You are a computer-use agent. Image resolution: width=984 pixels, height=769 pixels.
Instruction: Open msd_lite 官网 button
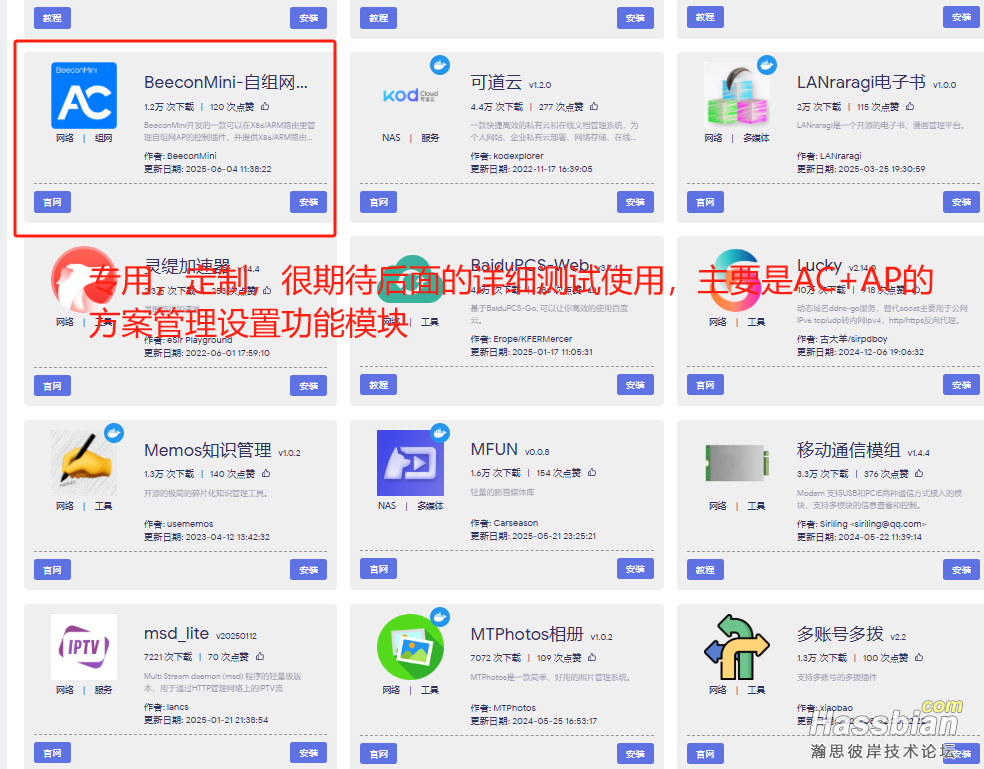[52, 753]
